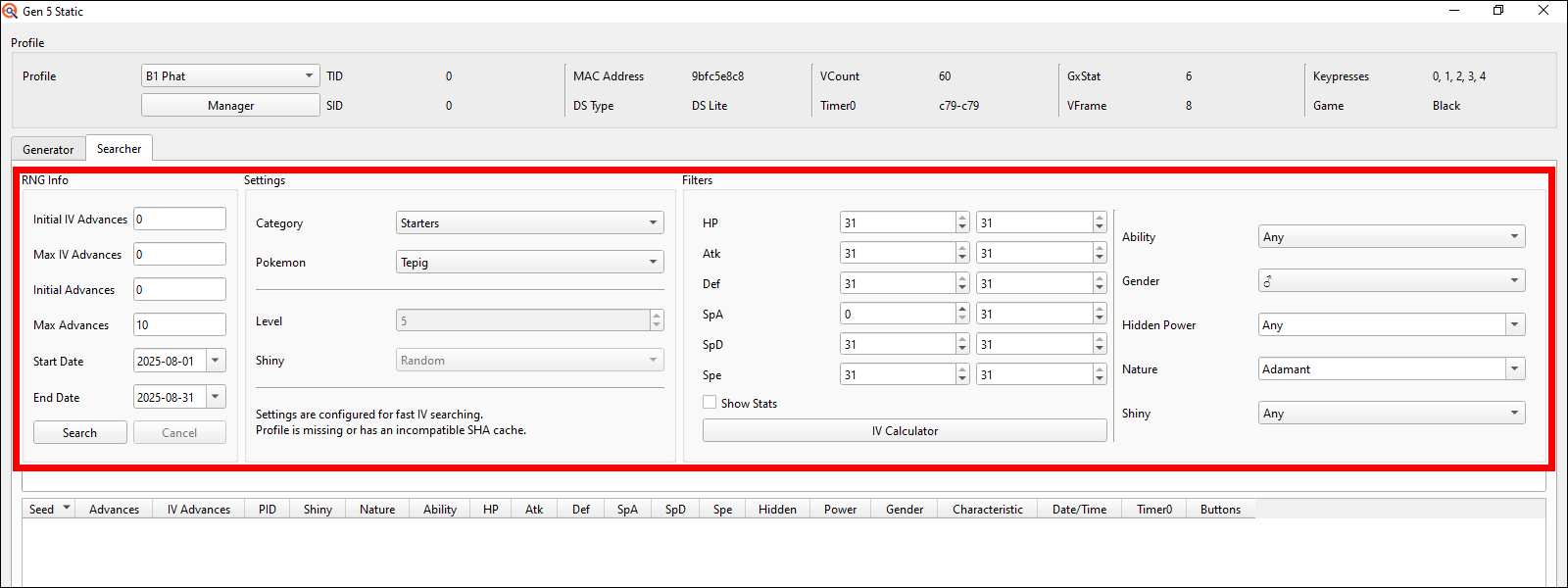Image resolution: width=1568 pixels, height=588 pixels.
Task: Click the HP maximum IV field
Action: click(1034, 222)
